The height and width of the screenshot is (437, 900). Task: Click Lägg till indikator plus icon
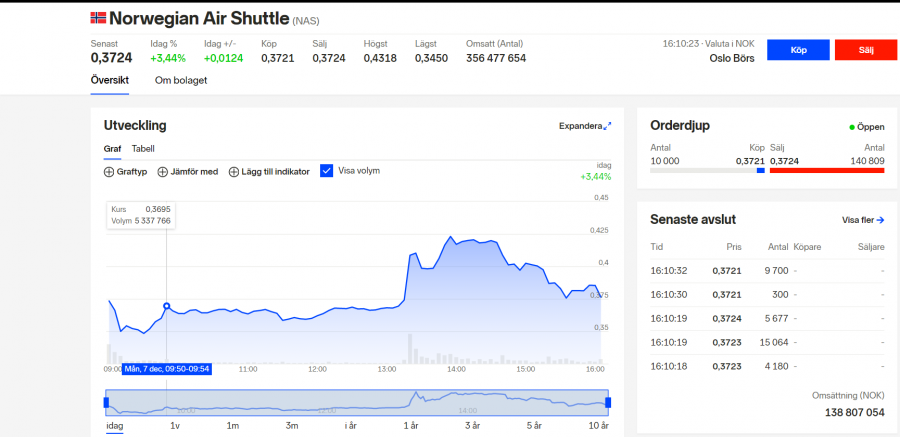click(x=234, y=172)
